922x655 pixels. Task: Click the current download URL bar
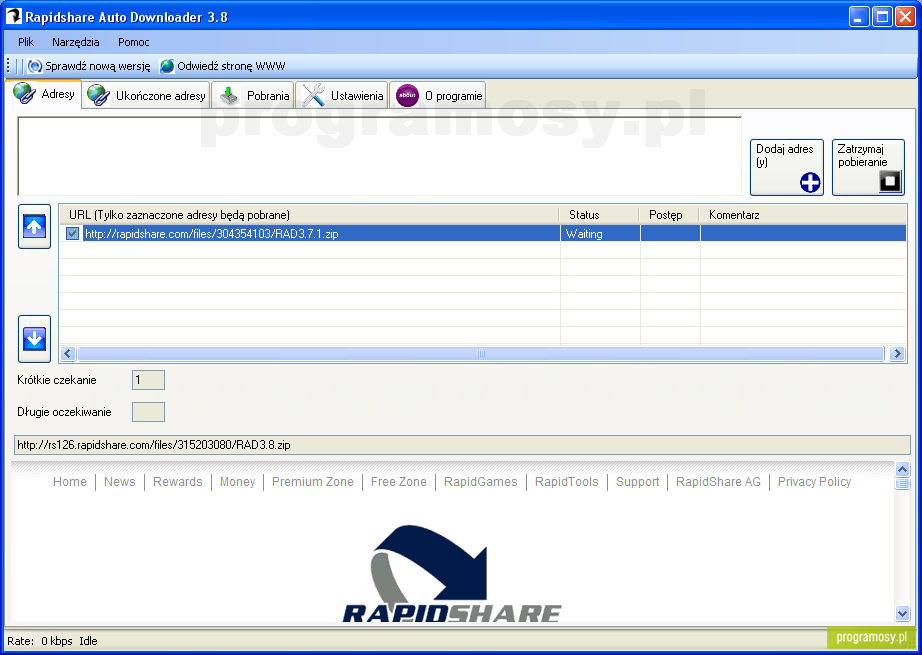click(x=462, y=445)
